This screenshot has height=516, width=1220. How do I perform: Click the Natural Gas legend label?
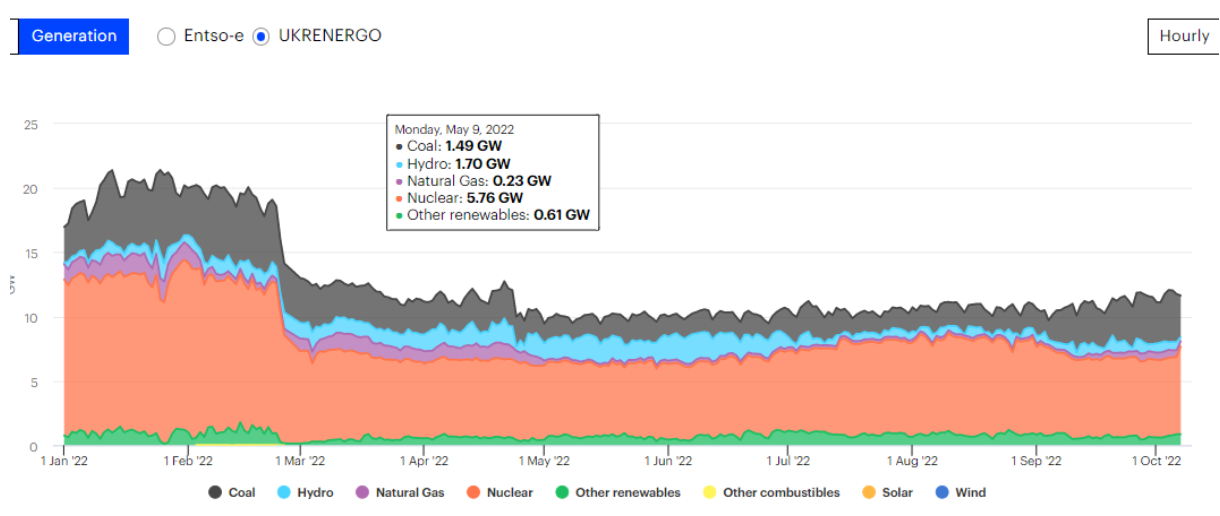point(410,492)
